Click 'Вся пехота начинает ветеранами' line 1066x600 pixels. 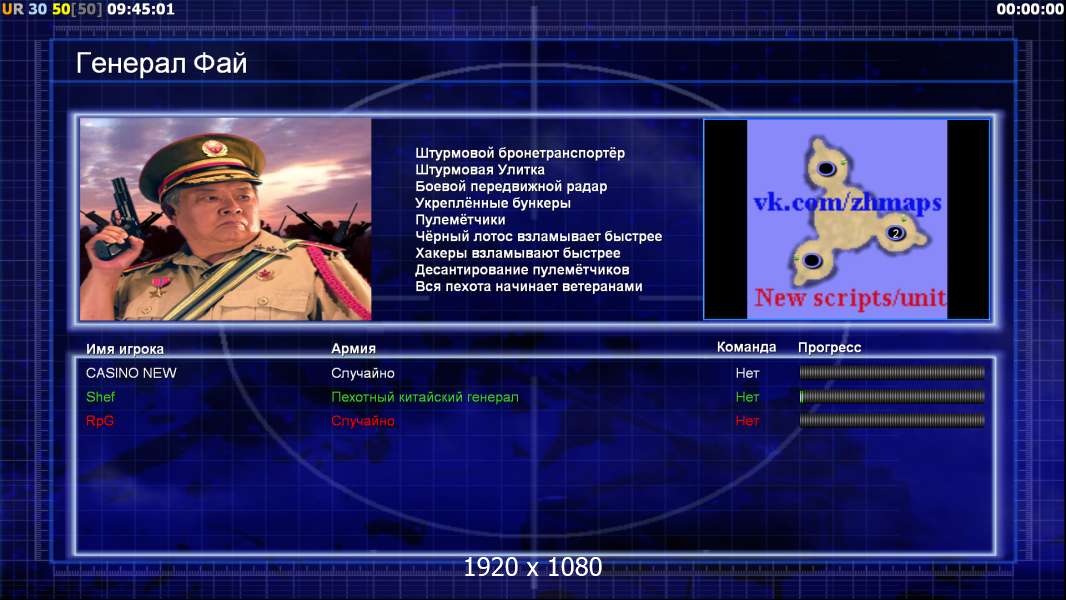529,286
